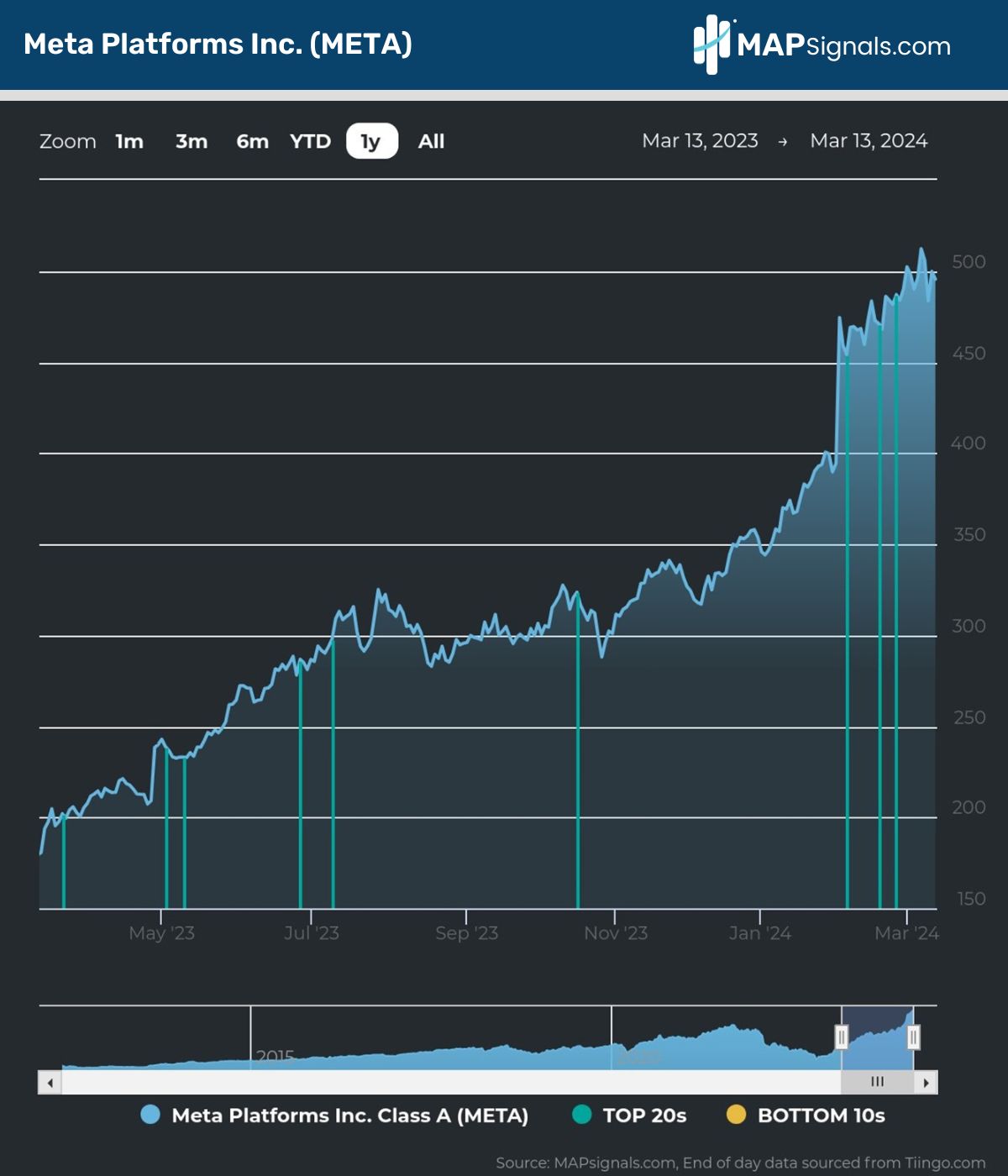Toggle Meta Platforms Inc. Class A legend series
This screenshot has height=1176, width=1008.
tap(335, 1115)
